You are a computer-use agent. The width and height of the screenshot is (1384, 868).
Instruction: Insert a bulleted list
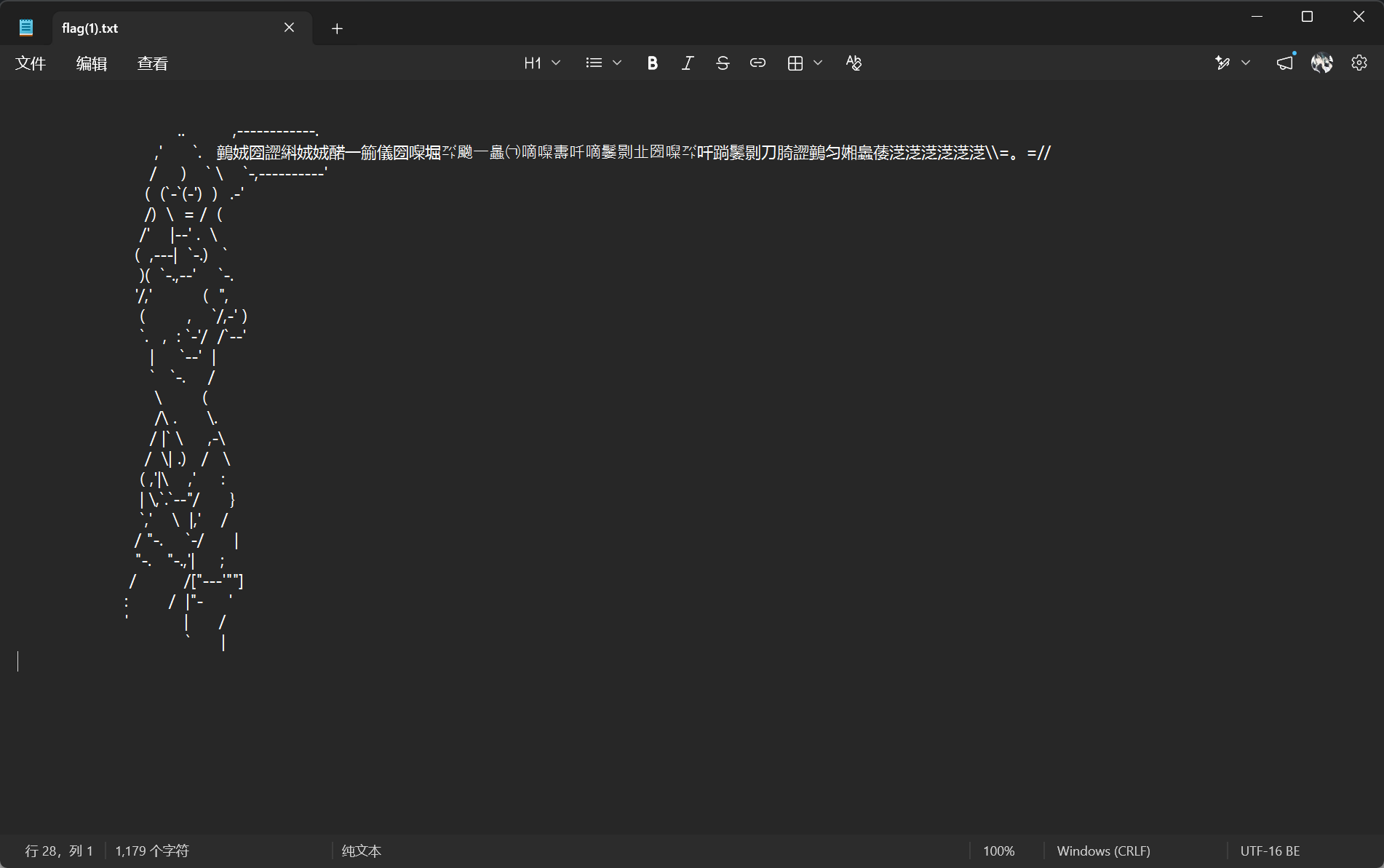coord(594,63)
